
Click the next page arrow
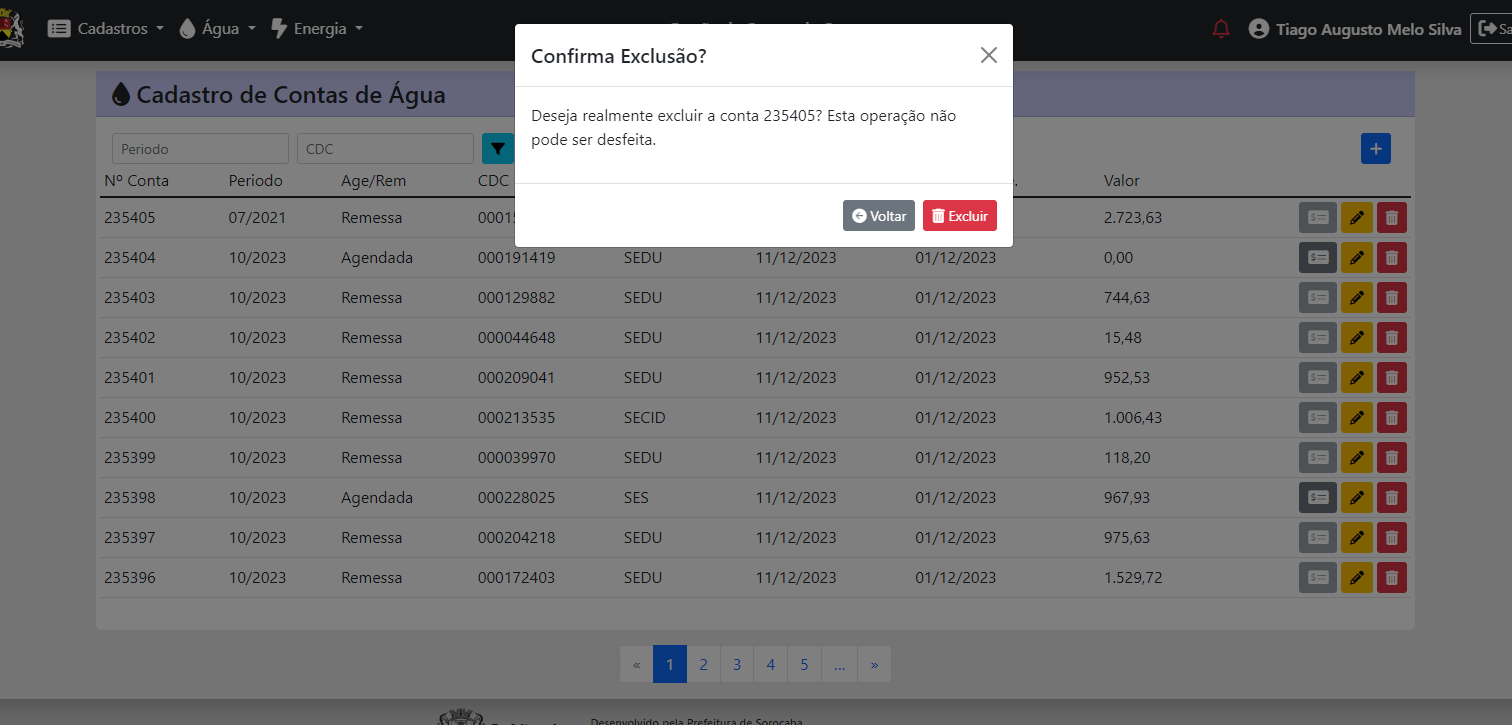[874, 665]
